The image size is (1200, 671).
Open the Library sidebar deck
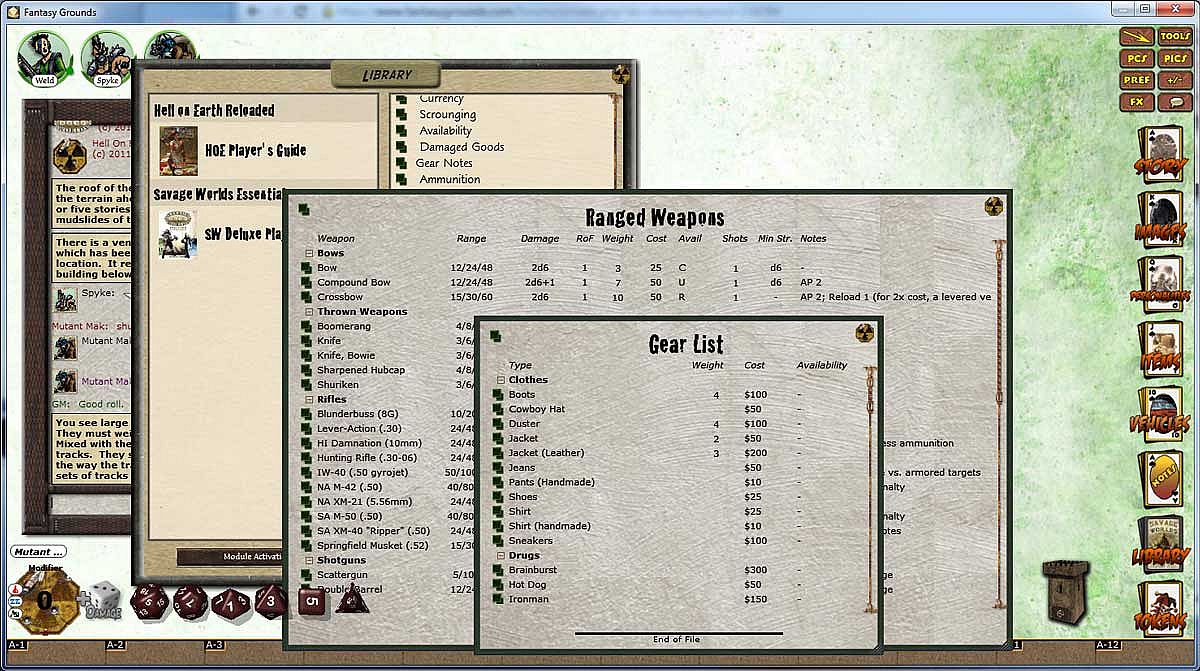[x=1163, y=545]
